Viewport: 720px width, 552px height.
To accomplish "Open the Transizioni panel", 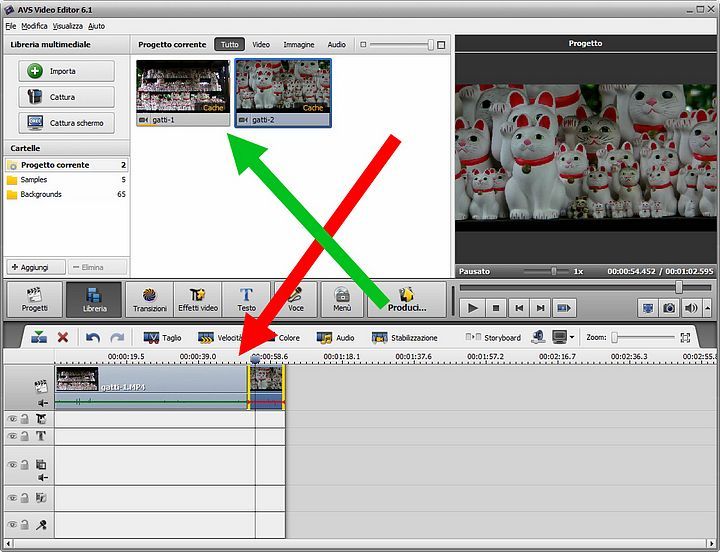I will (x=150, y=299).
